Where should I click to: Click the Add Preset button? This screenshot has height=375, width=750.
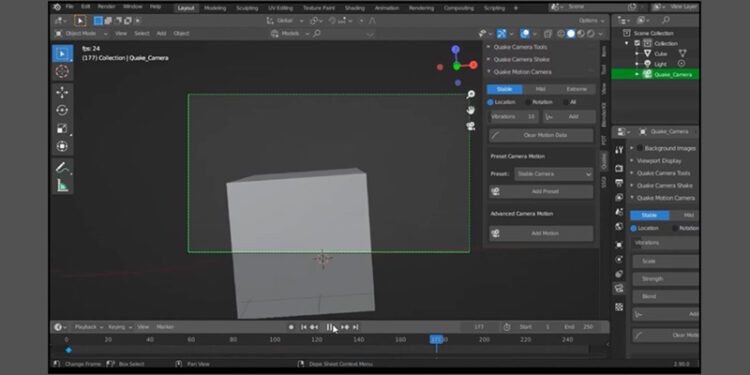pos(541,192)
